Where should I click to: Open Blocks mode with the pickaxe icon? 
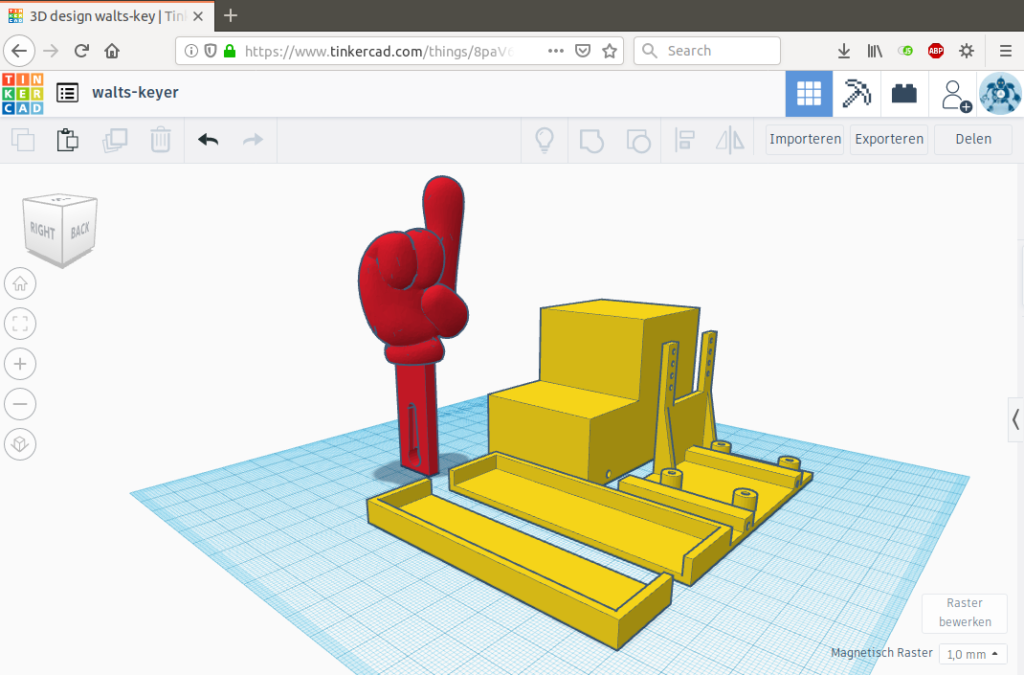click(857, 94)
